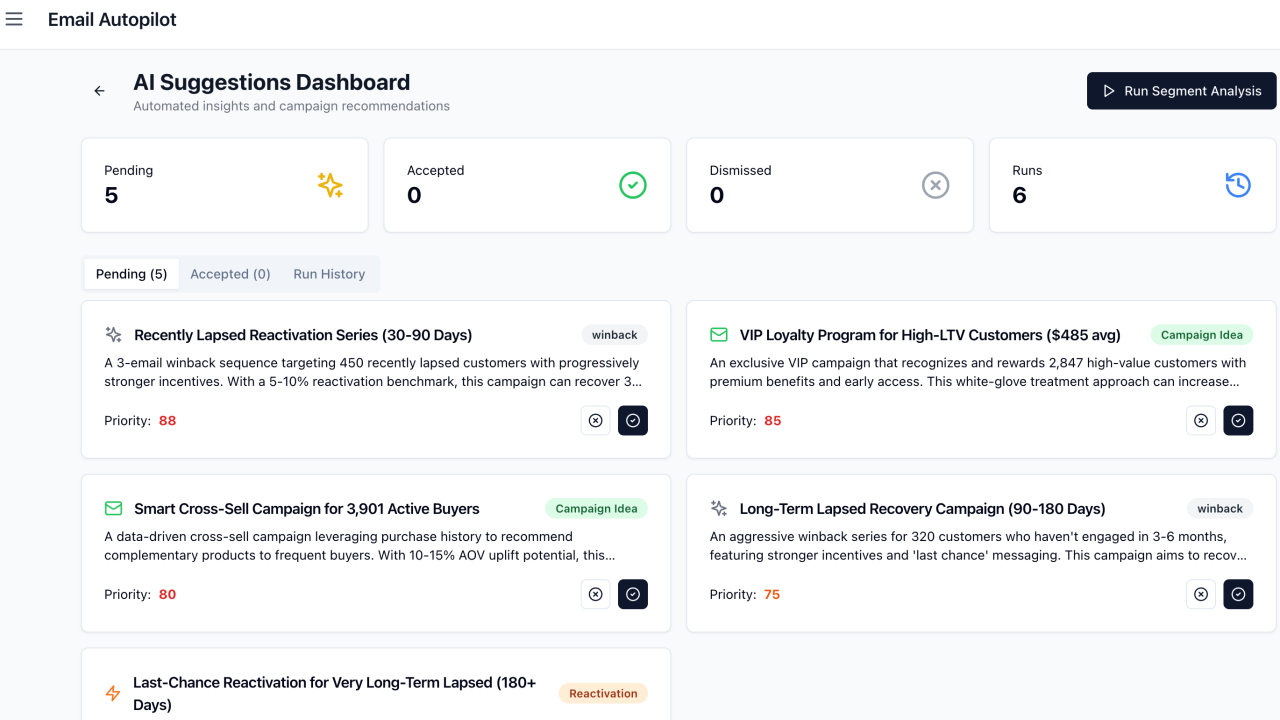The width and height of the screenshot is (1280, 720).
Task: Dismiss the VIP Loyalty Program suggestion
Action: [1201, 420]
